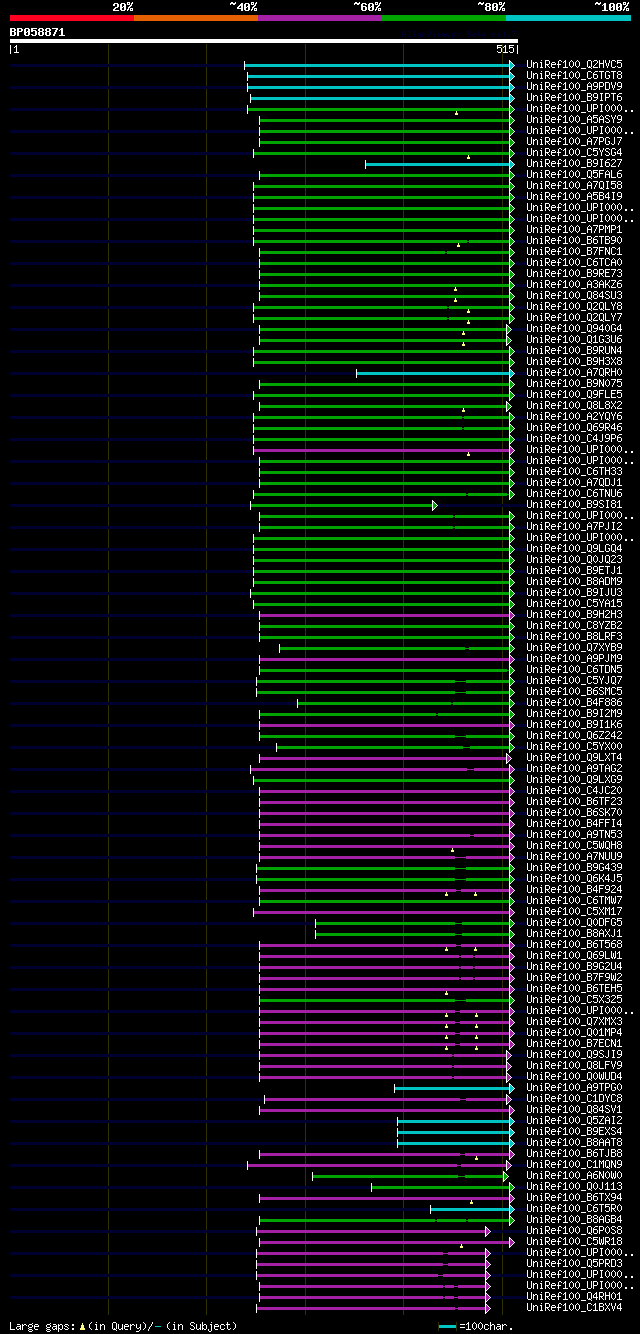This screenshot has height=1334, width=640.
Task: Select the UniRef100_Q9LGQ4 label
Action: pos(574,548)
